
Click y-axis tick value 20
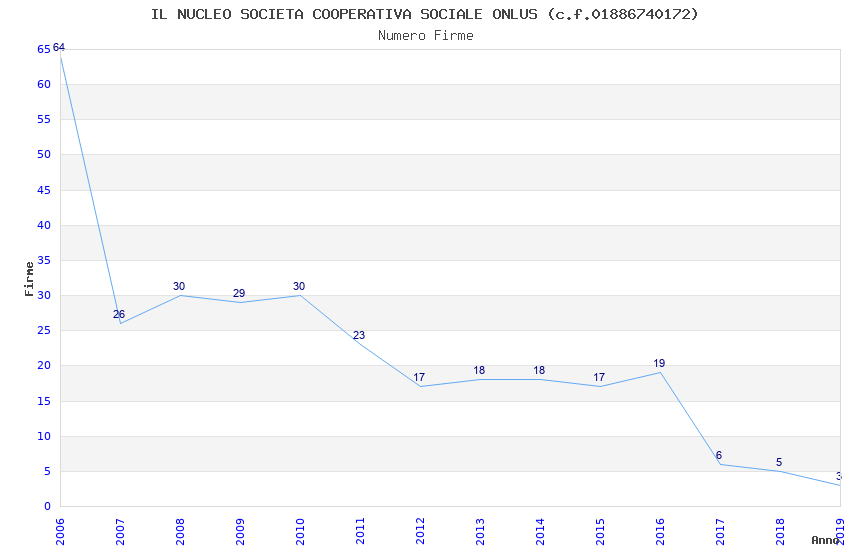(44, 366)
